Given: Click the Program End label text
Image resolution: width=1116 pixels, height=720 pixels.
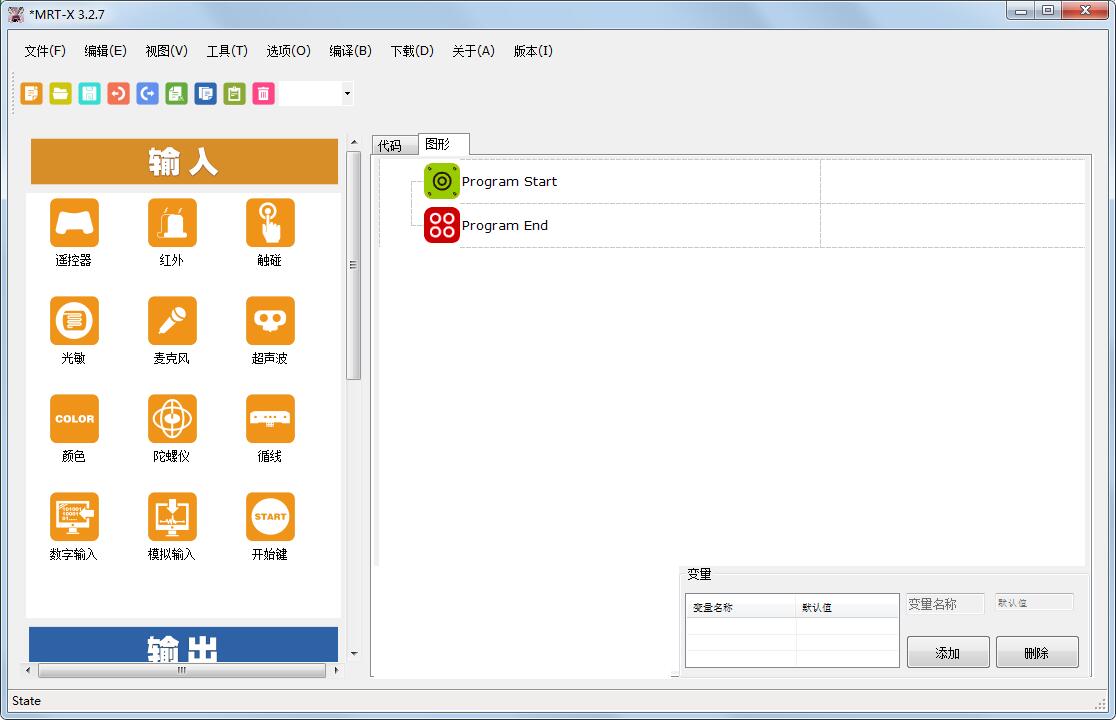Looking at the screenshot, I should [505, 226].
